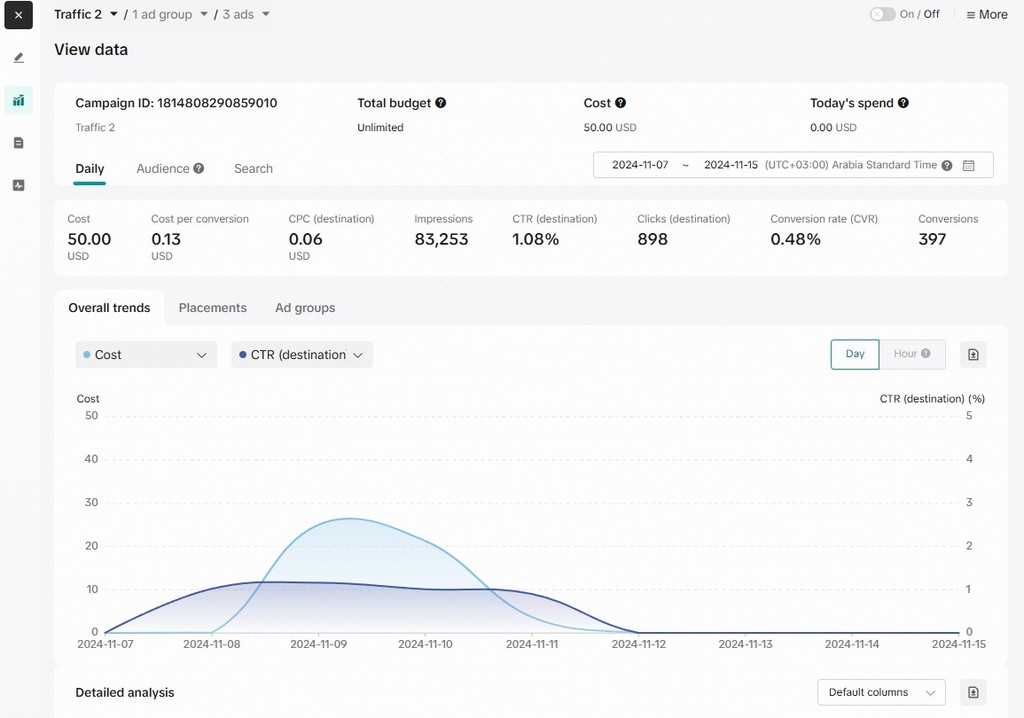Click the edit pencil icon in sidebar
This screenshot has width=1024, height=718.
click(x=18, y=58)
